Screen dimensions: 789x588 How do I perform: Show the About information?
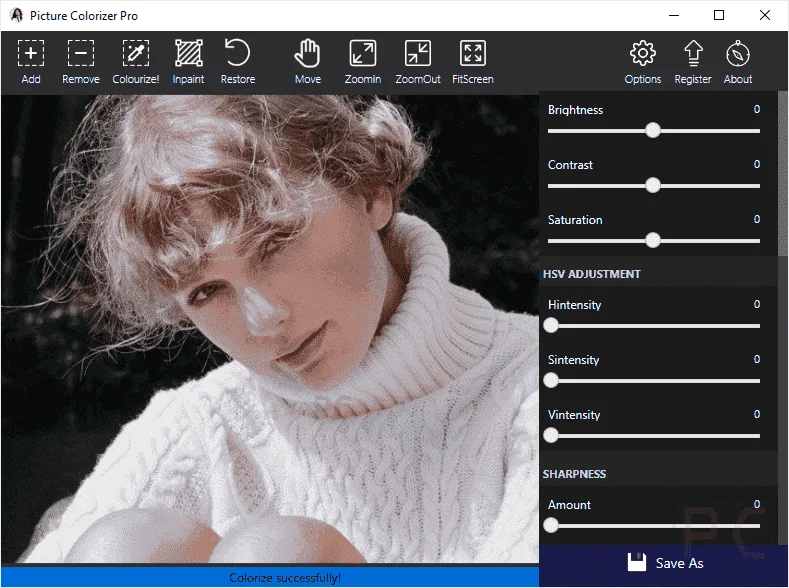click(738, 62)
